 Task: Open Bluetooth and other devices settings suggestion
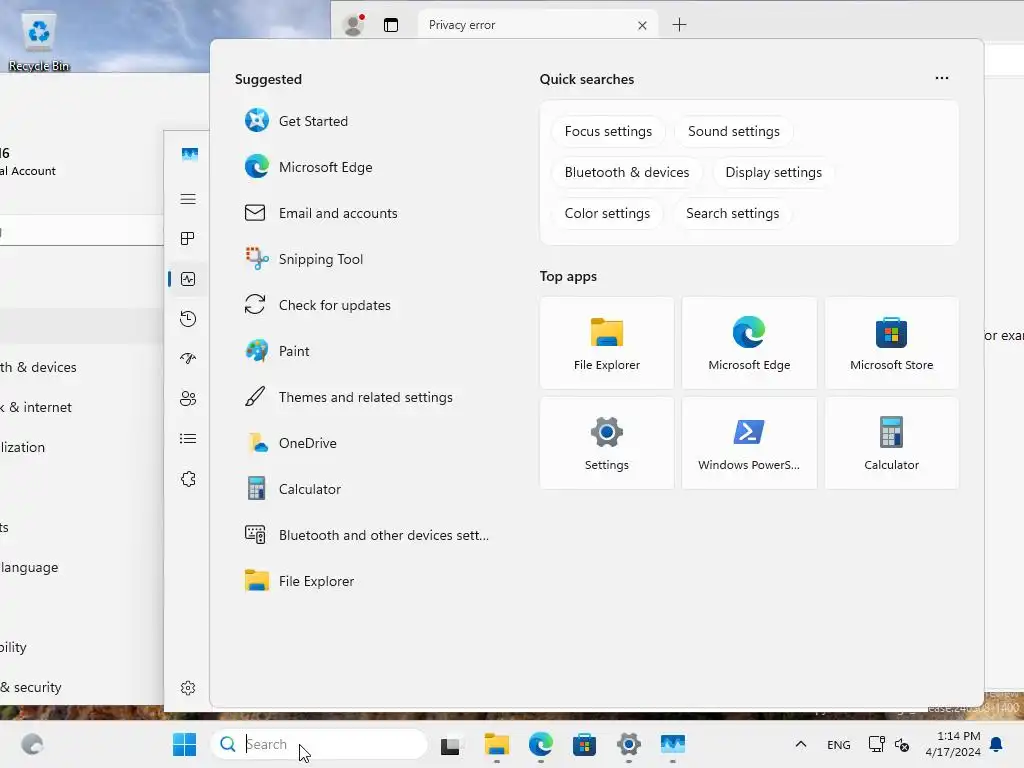tap(366, 536)
